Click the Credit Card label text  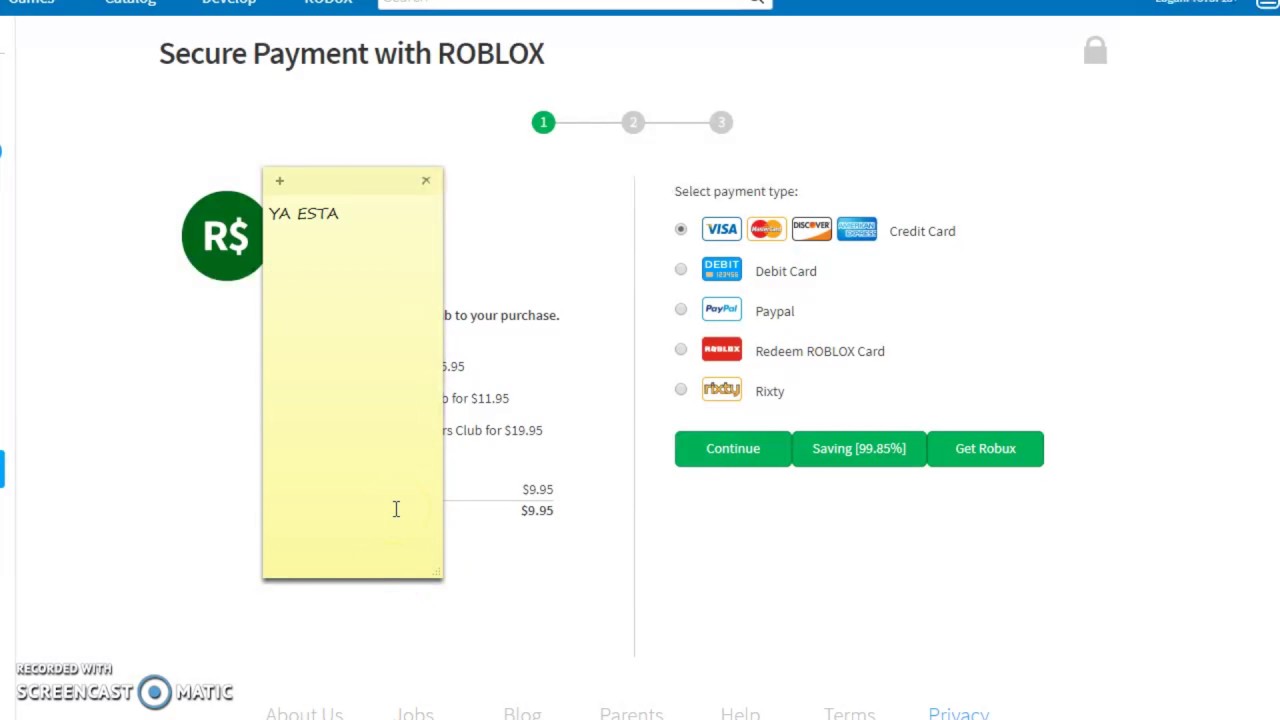(x=922, y=231)
